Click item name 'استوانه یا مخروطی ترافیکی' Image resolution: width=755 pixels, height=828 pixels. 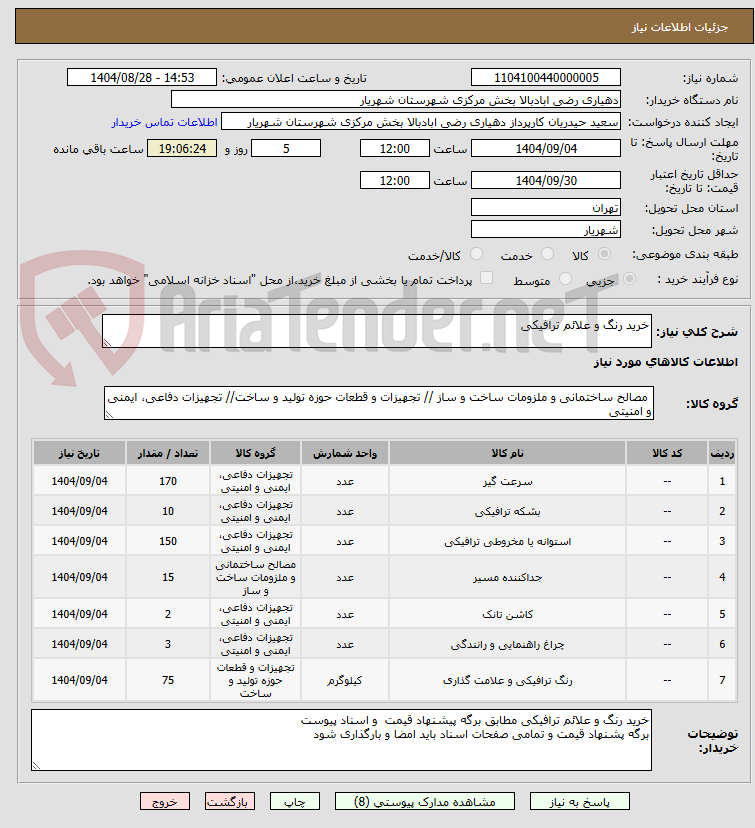pyautogui.click(x=507, y=541)
